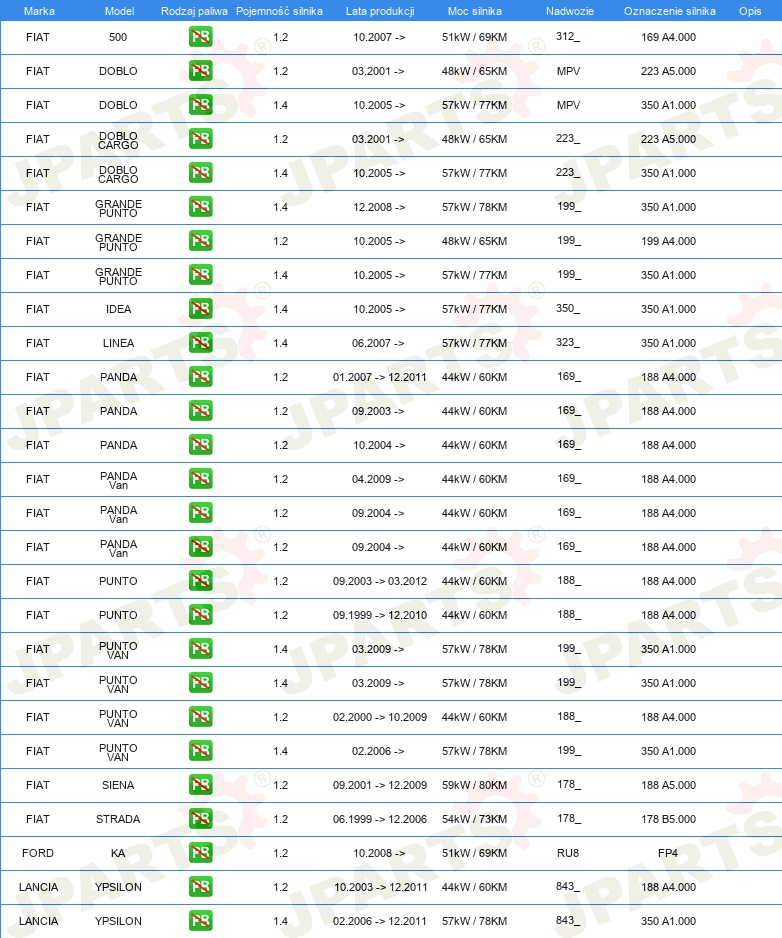
Task: Click fuel icon for PUNTO 09.1999 -> 12.2010
Action: (x=200, y=615)
